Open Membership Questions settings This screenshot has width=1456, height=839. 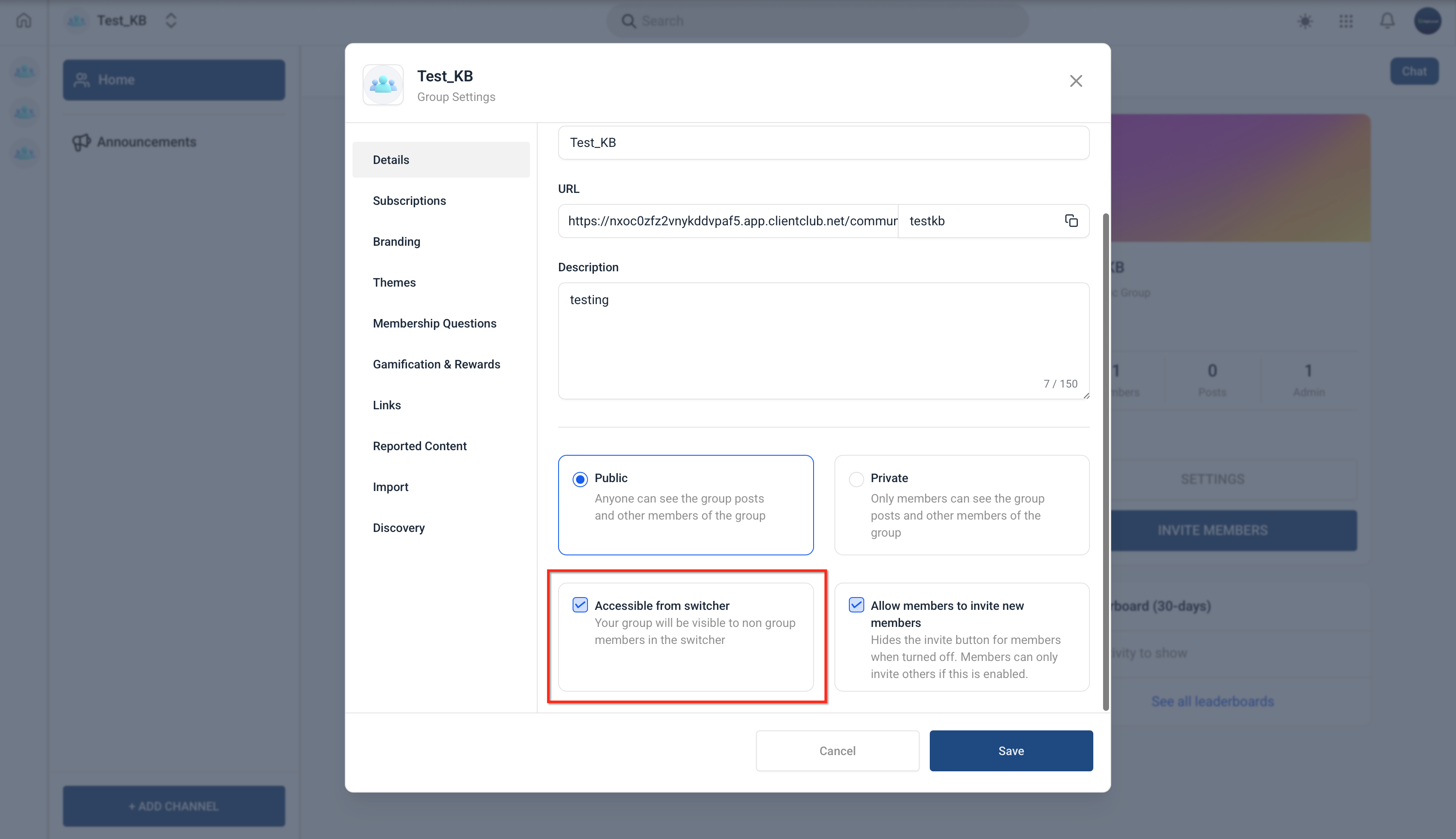point(434,323)
